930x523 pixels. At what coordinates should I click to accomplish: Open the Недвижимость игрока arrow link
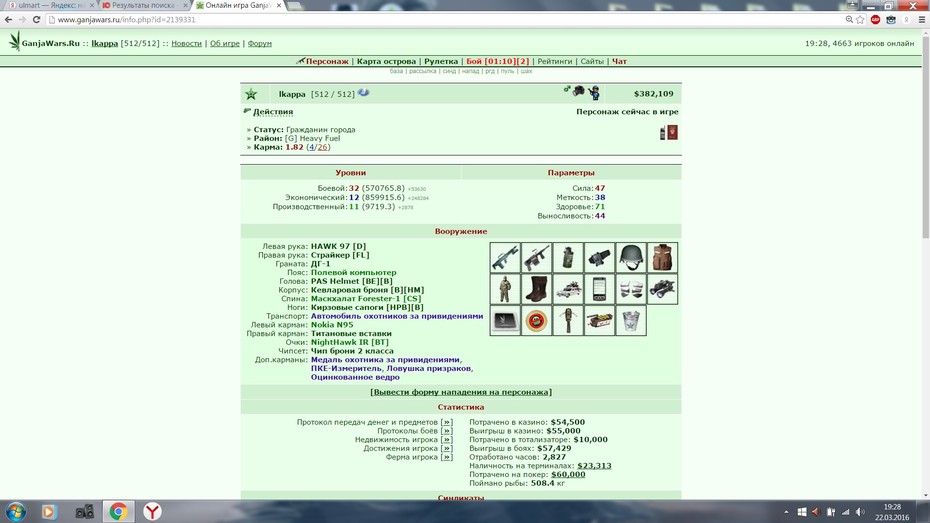447,439
